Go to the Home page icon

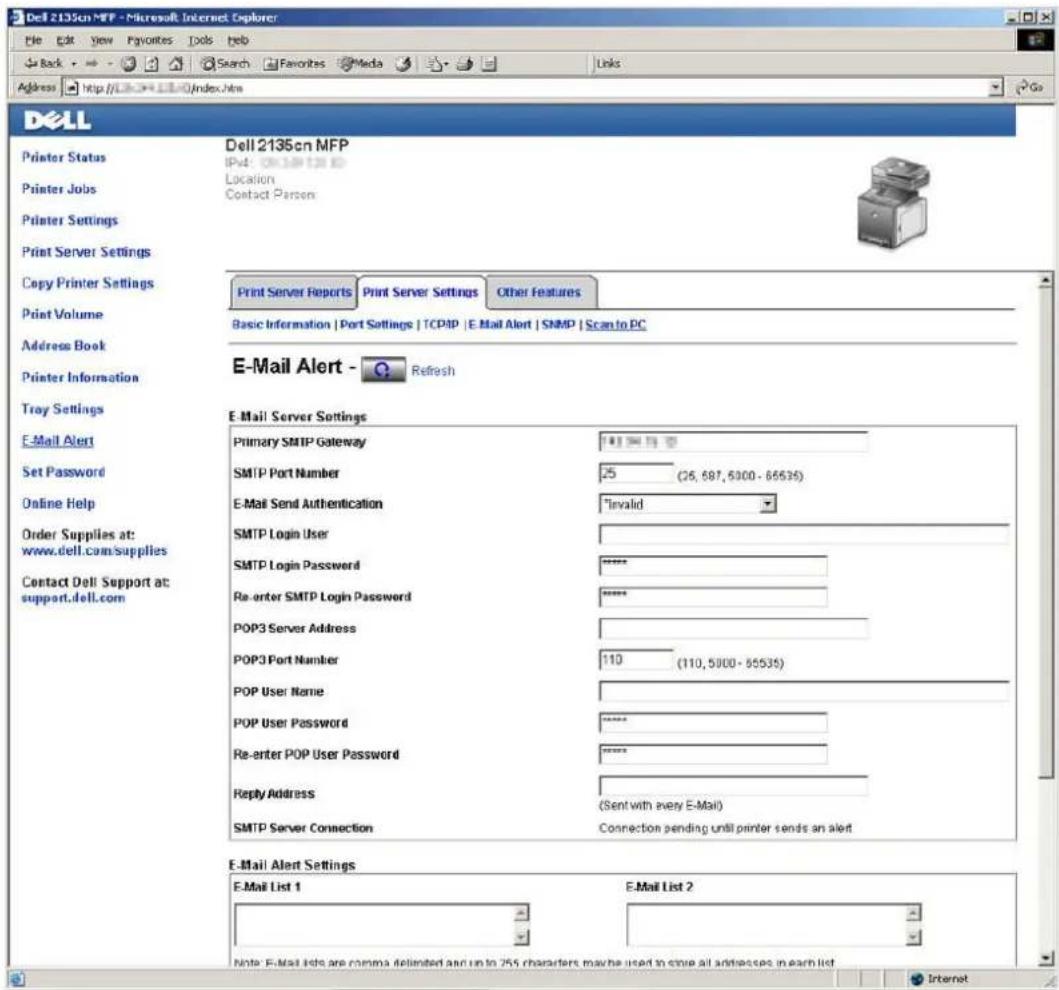pyautogui.click(x=176, y=63)
